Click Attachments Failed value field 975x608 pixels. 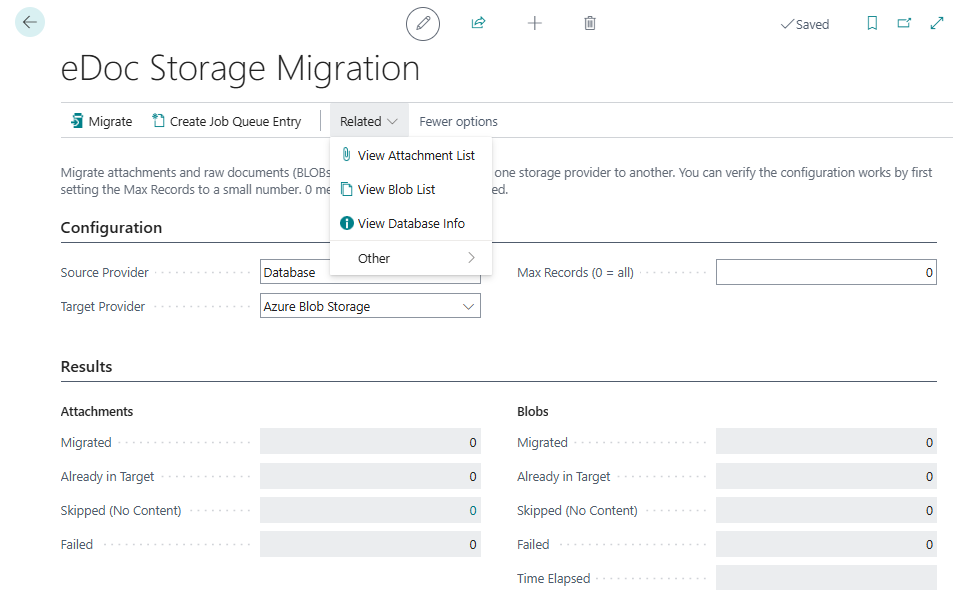point(370,544)
